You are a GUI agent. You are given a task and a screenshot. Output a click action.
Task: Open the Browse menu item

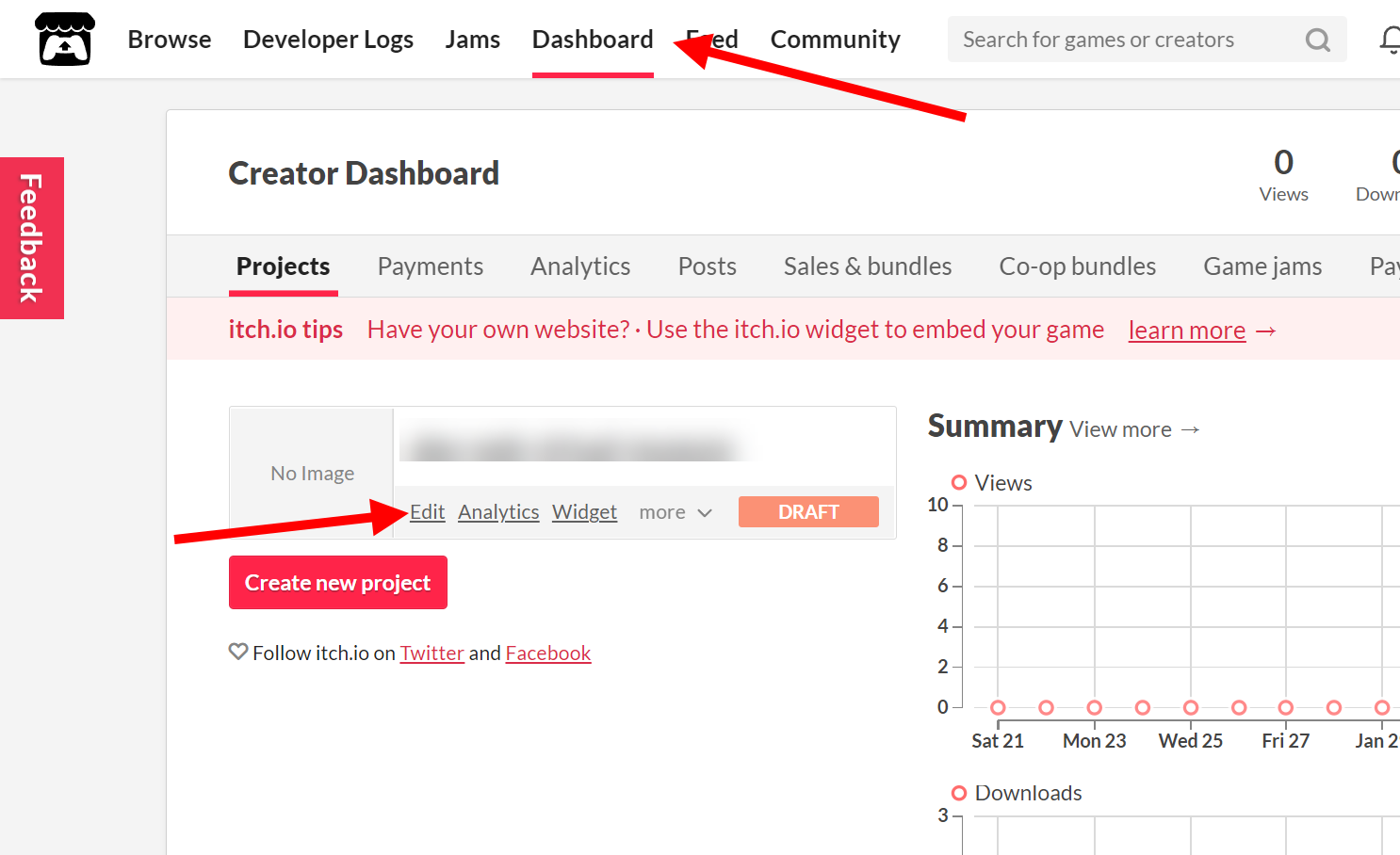point(170,40)
